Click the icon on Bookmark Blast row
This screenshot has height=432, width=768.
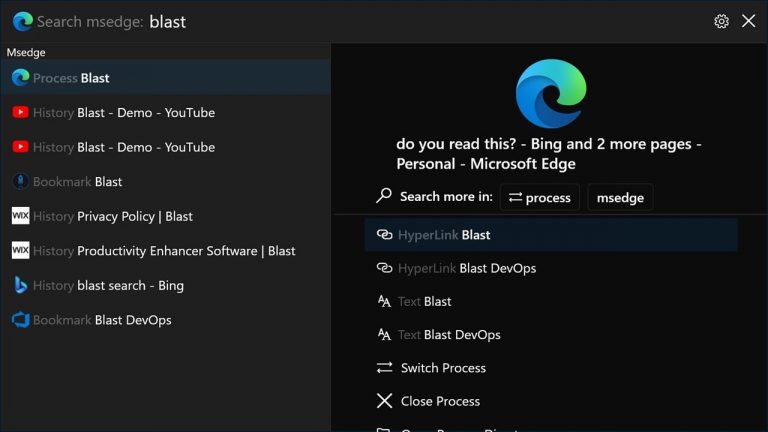[21, 181]
